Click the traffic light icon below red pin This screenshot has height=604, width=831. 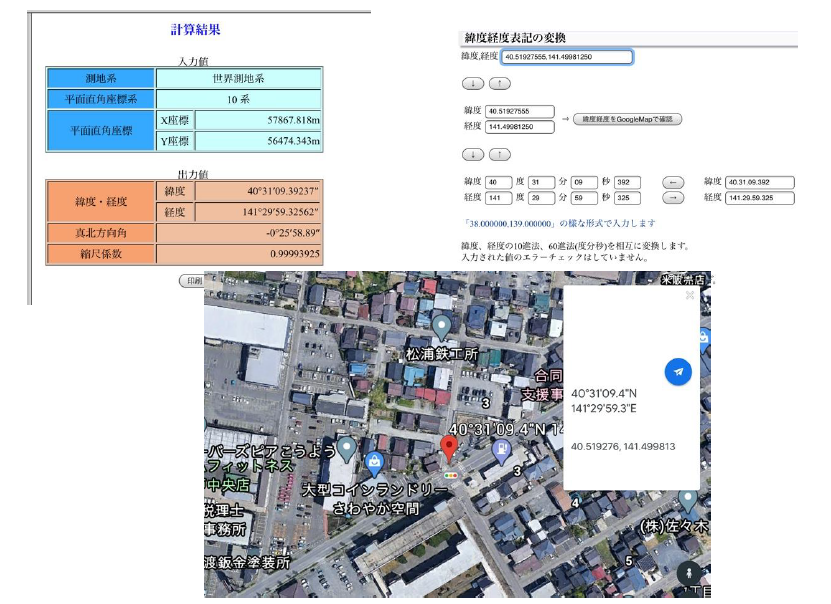pos(450,476)
